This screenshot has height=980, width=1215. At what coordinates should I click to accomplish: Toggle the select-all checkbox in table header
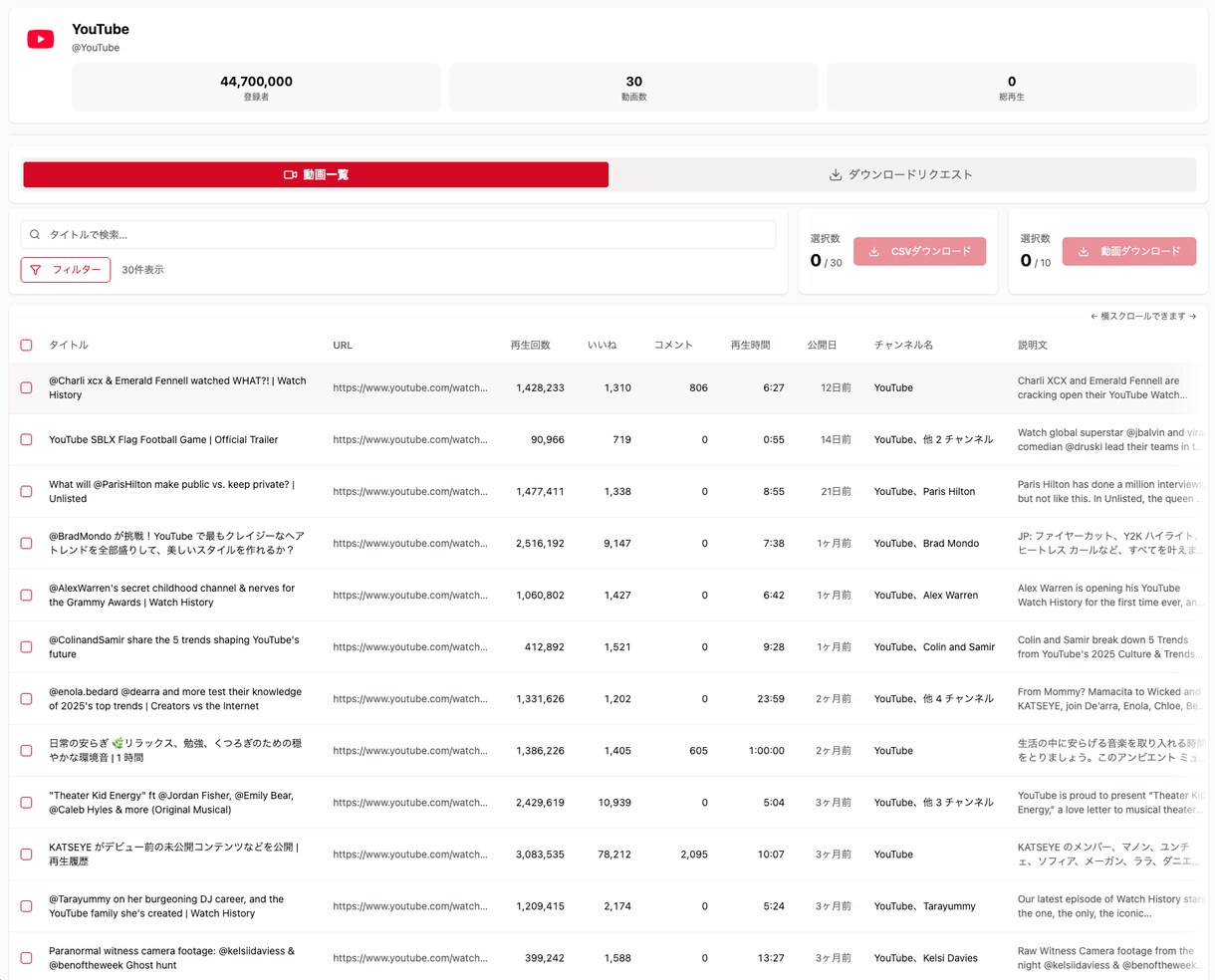27,346
